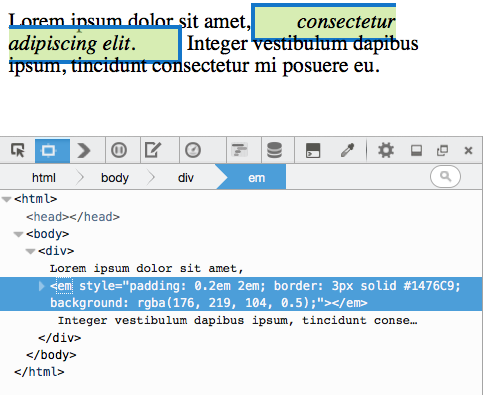Click the em tag name in selected row

coord(64,286)
